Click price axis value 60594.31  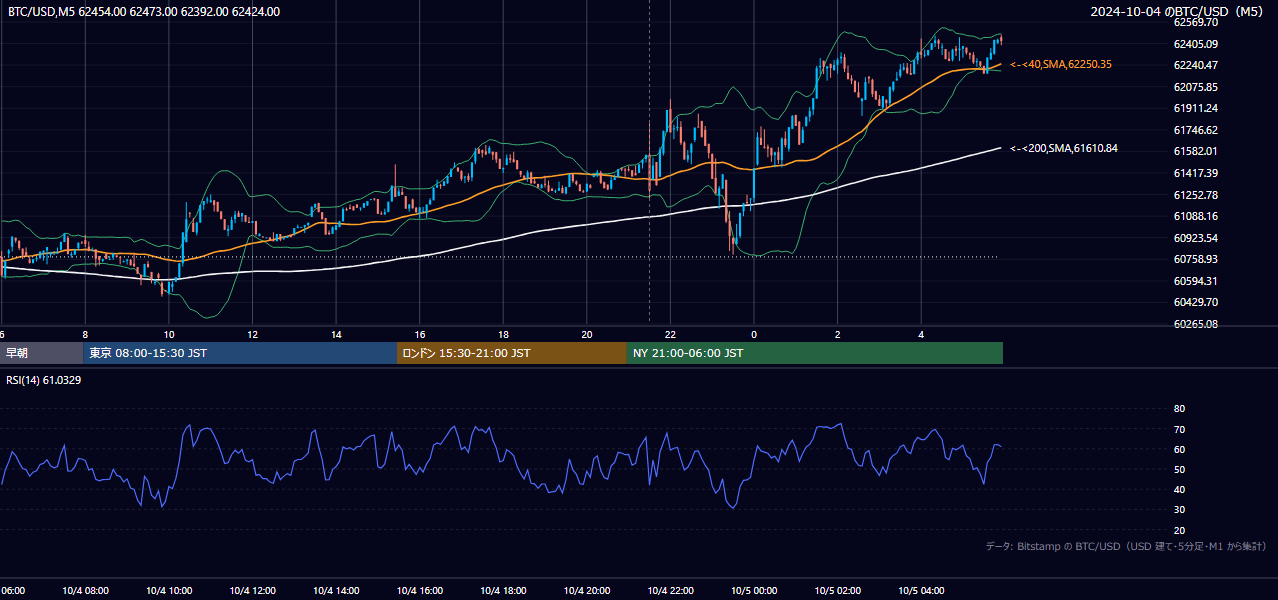point(1195,281)
